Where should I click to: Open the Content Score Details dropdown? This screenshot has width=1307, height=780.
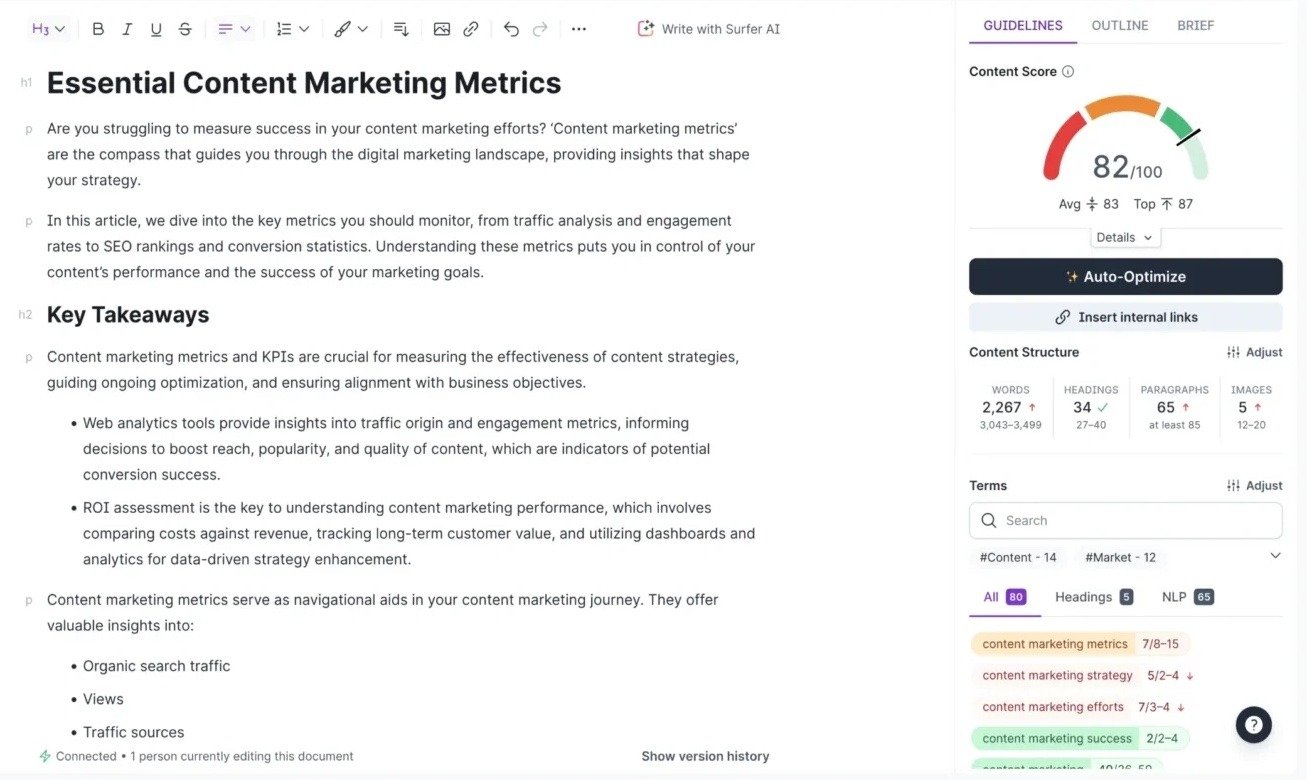(x=1124, y=237)
